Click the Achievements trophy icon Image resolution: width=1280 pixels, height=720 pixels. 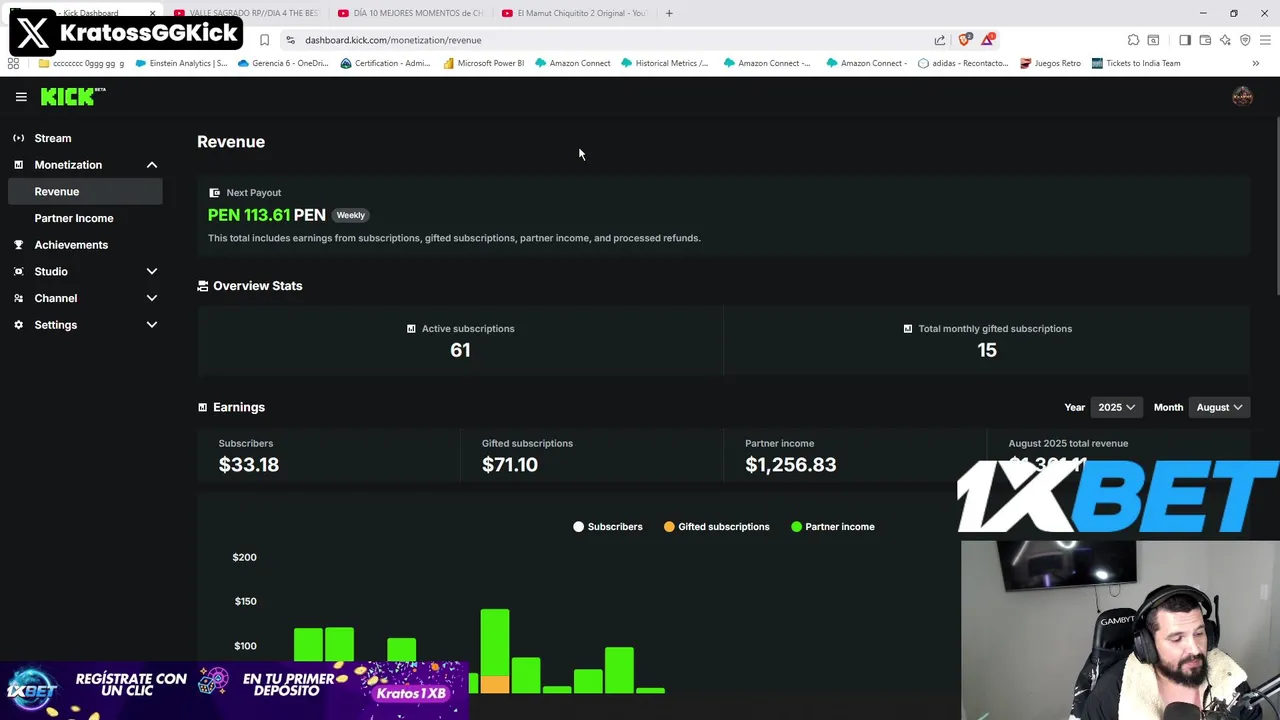18,245
